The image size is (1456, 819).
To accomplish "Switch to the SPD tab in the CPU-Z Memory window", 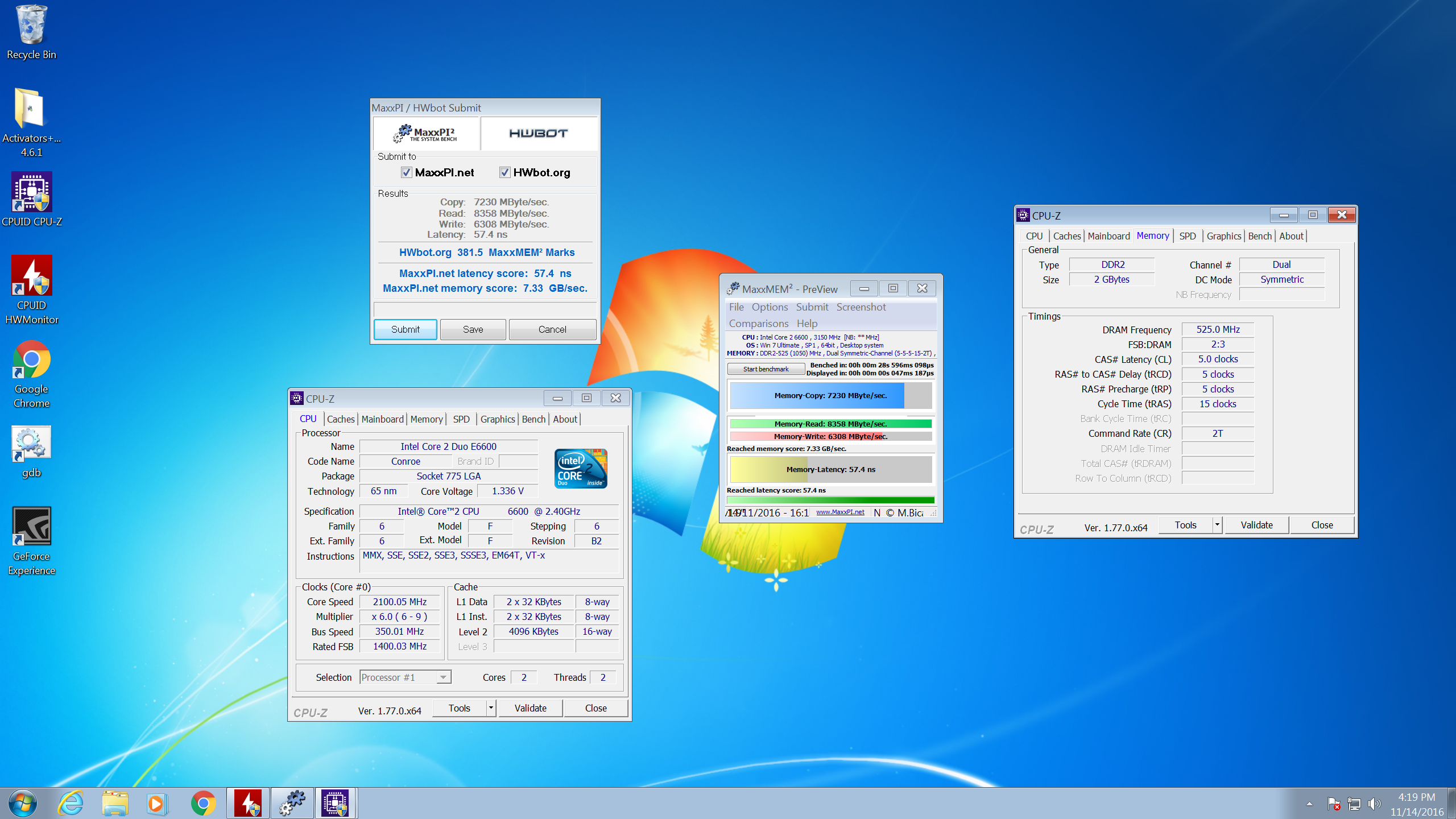I will click(x=1187, y=236).
